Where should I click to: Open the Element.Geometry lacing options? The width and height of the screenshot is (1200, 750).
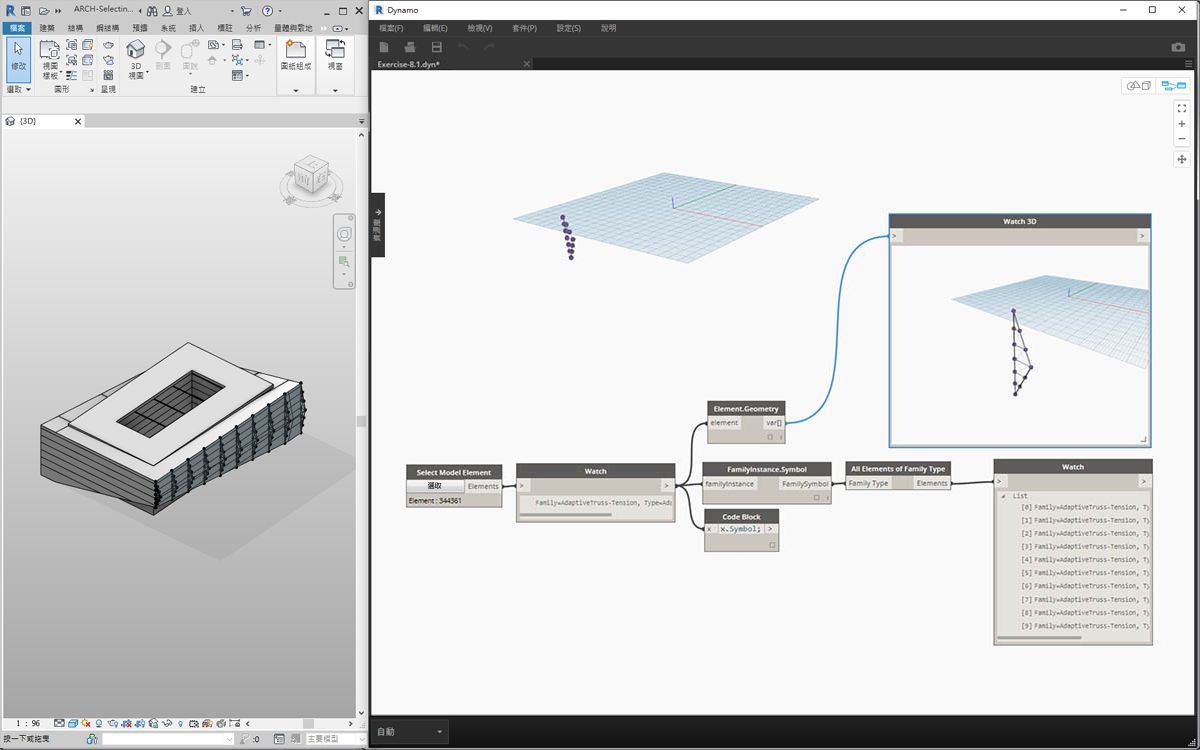[781, 437]
